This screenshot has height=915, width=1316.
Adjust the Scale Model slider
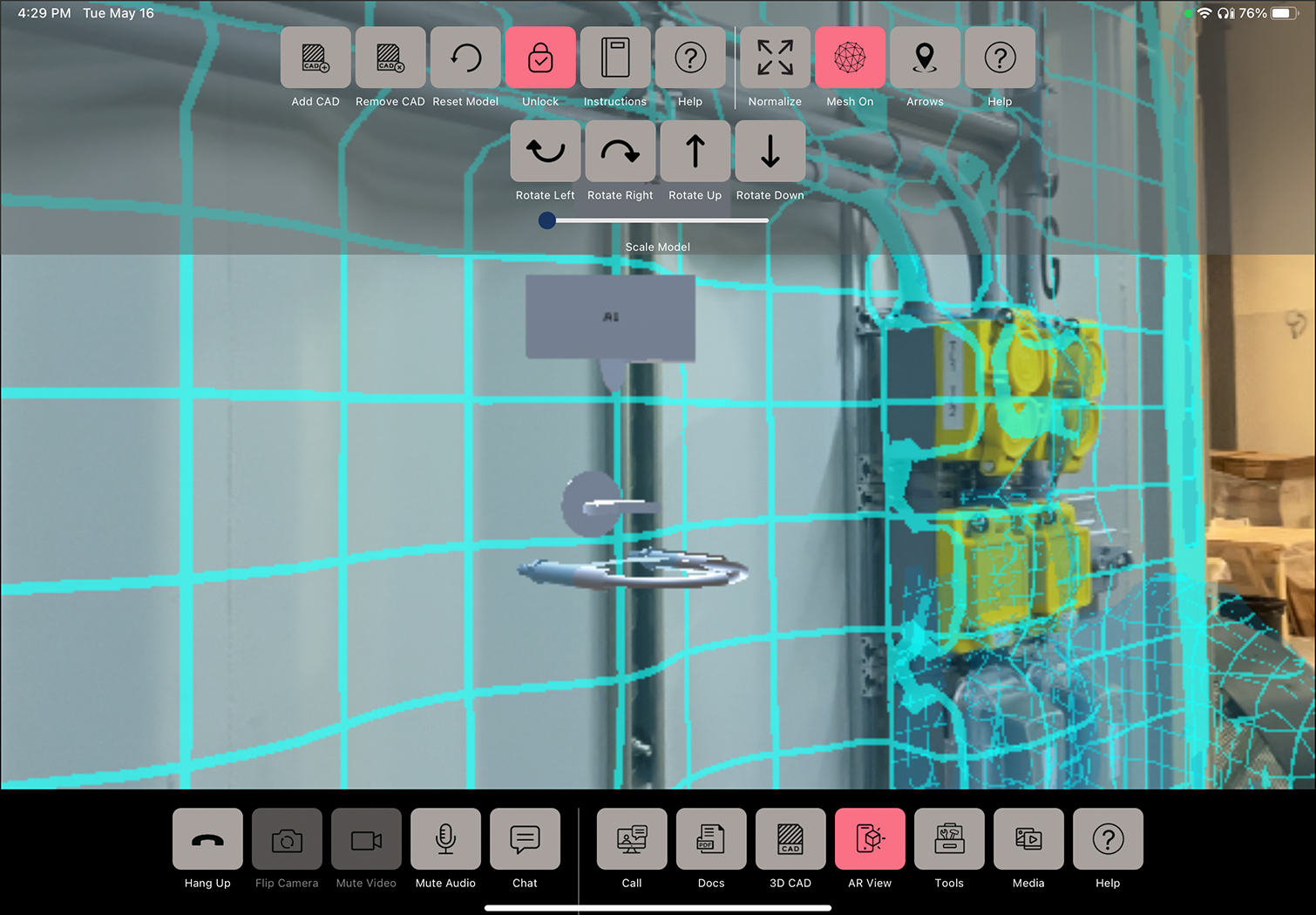tap(547, 220)
